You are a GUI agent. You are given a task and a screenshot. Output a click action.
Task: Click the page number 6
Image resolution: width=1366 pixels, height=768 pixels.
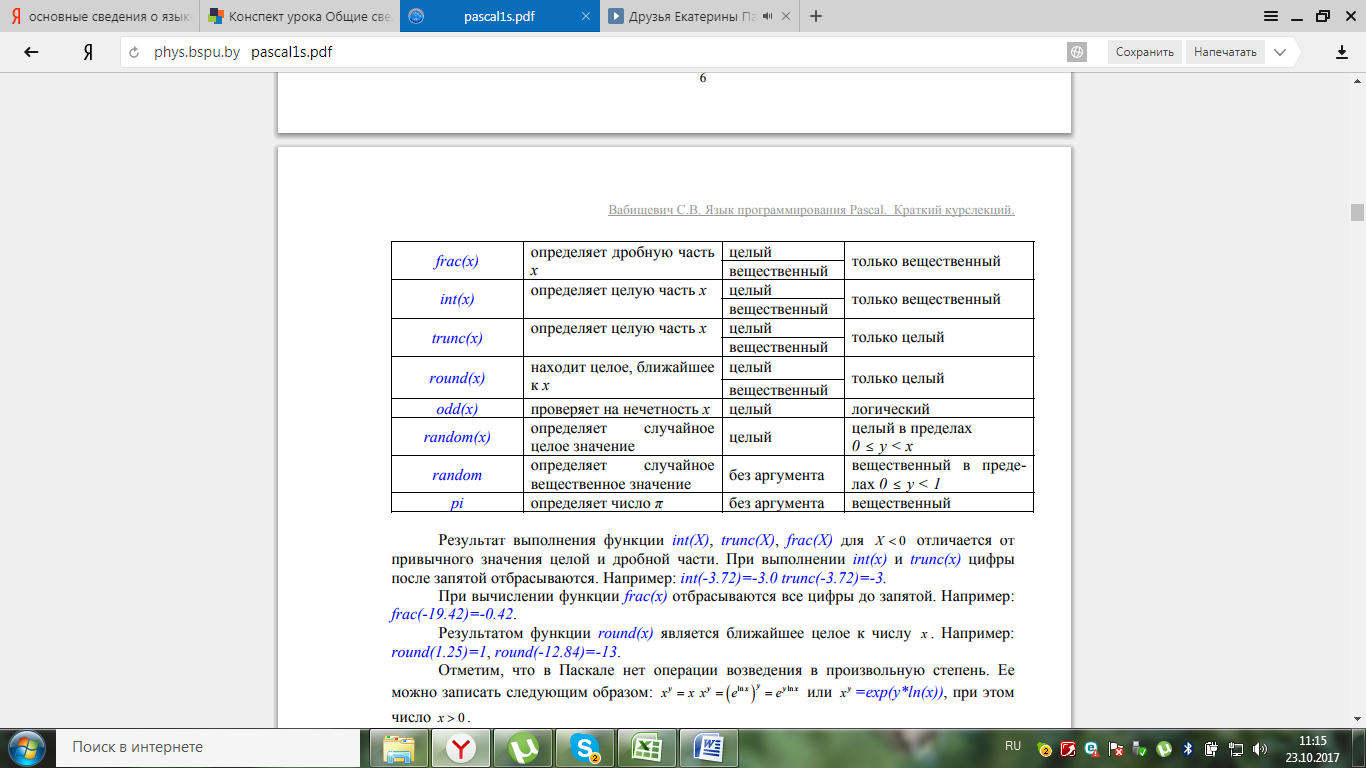702,78
